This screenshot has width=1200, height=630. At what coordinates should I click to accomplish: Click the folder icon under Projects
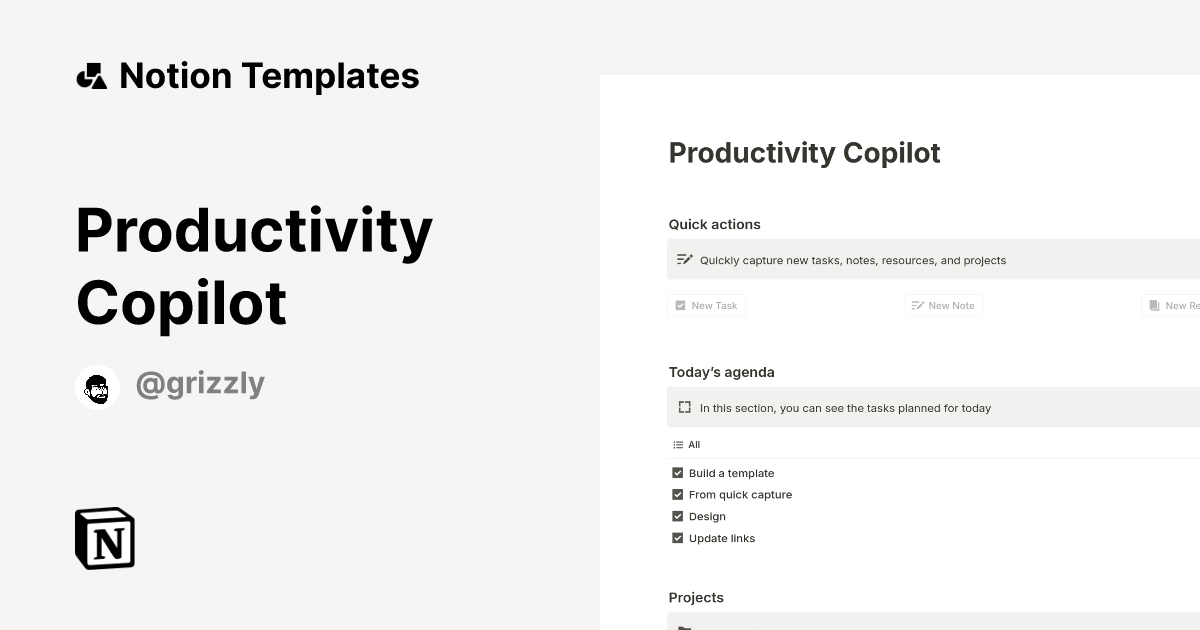tap(683, 626)
